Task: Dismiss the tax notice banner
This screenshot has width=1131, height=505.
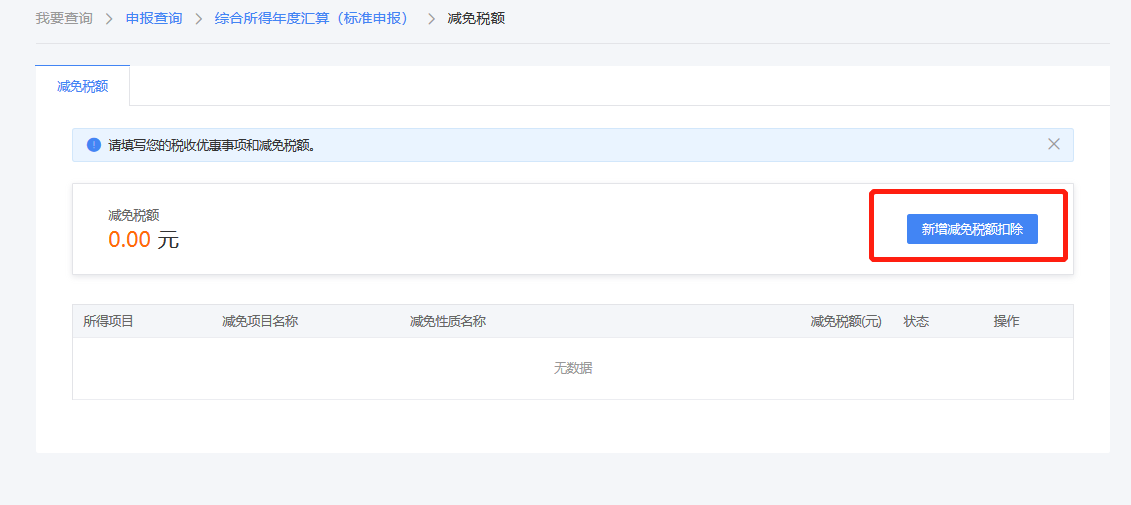Action: (1053, 144)
